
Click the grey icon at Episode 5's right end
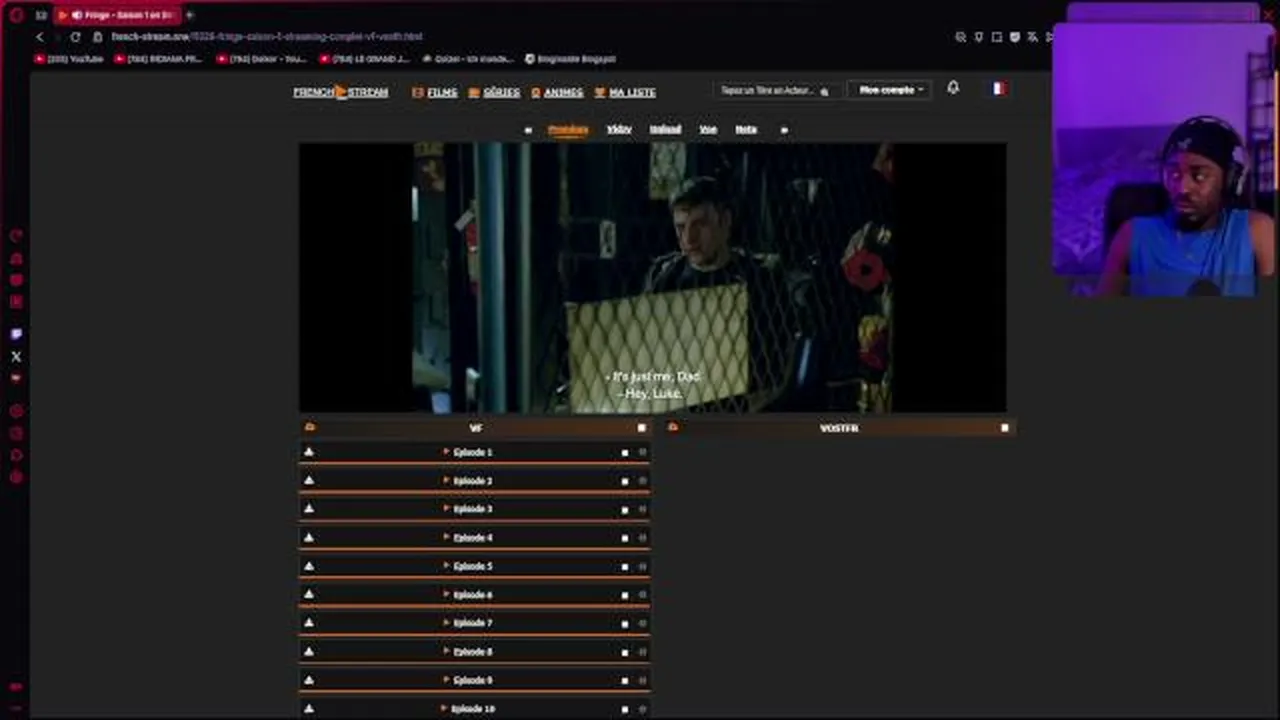point(642,567)
